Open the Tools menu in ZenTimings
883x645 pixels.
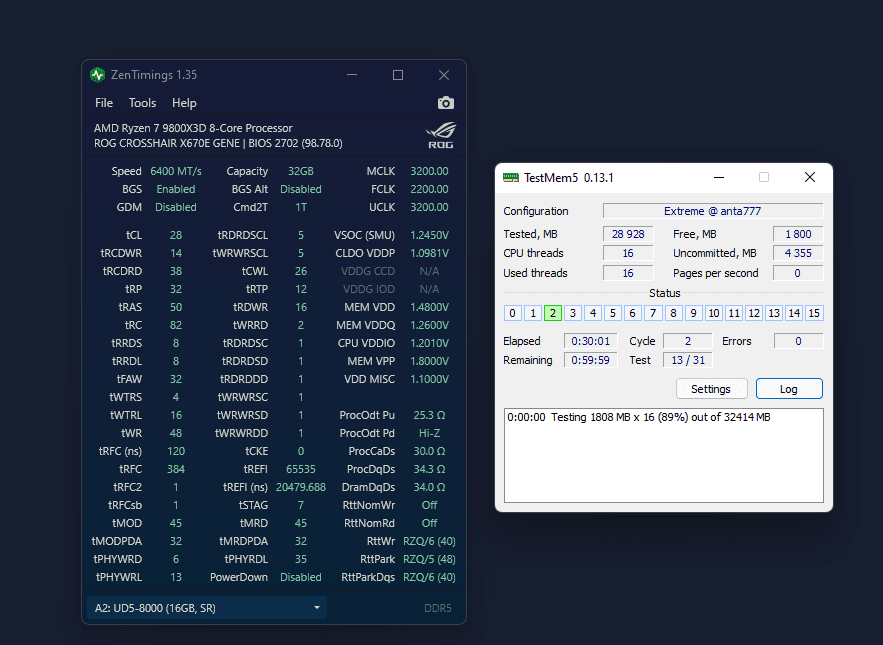[142, 103]
